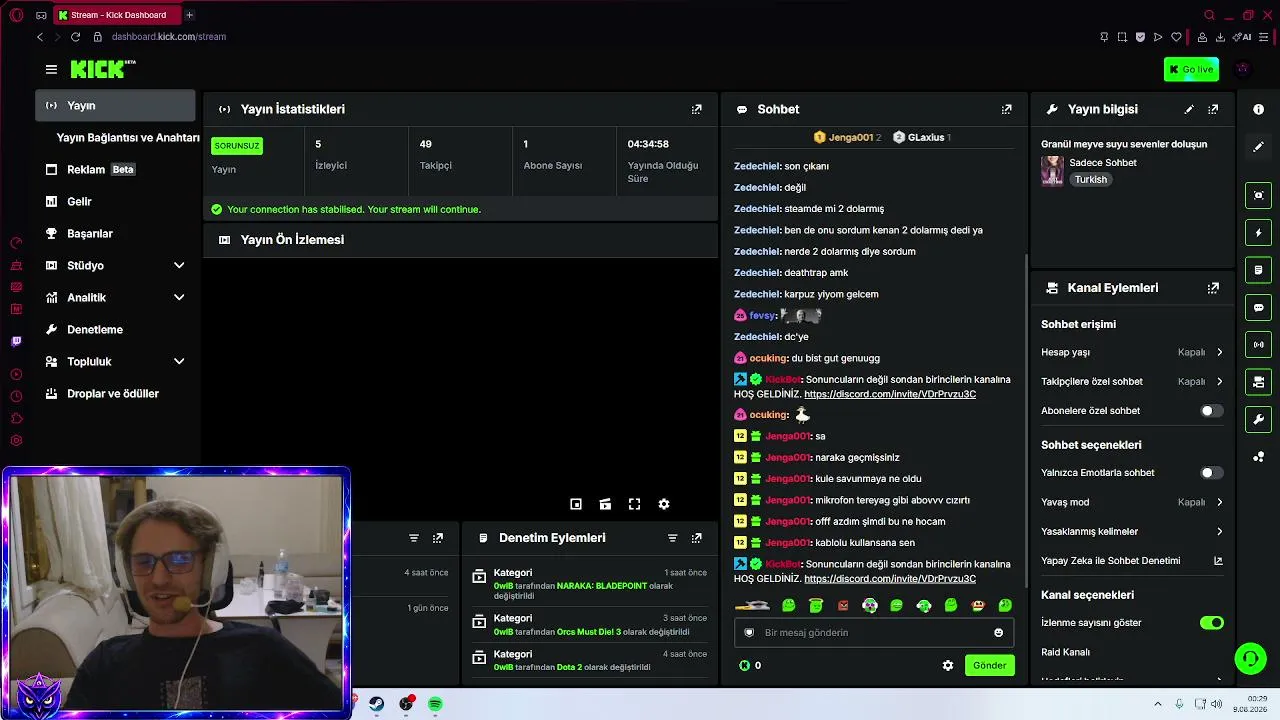Open the Twitch icon in the Opera sidebar
The width and height of the screenshot is (1280, 720).
point(16,341)
